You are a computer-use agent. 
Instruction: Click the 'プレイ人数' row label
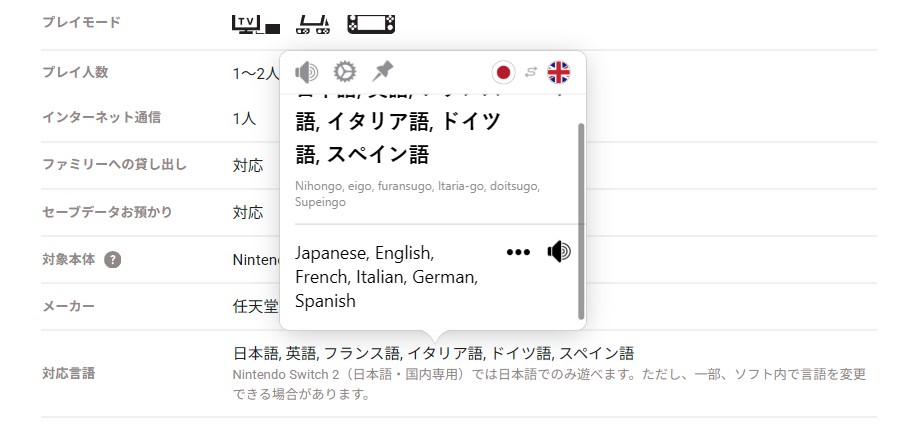point(75,72)
